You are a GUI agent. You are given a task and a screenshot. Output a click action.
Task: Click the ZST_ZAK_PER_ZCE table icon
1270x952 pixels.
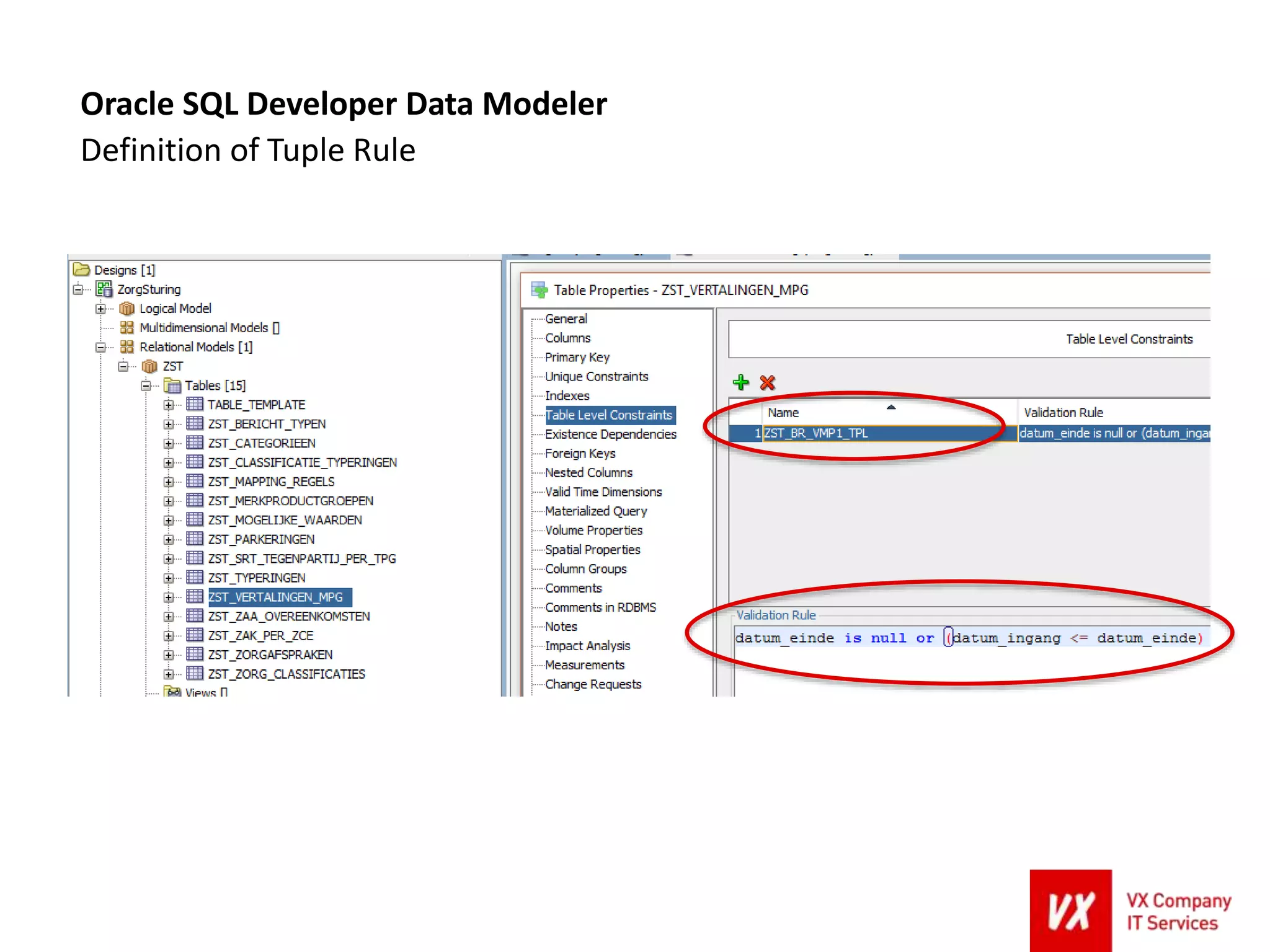(195, 635)
